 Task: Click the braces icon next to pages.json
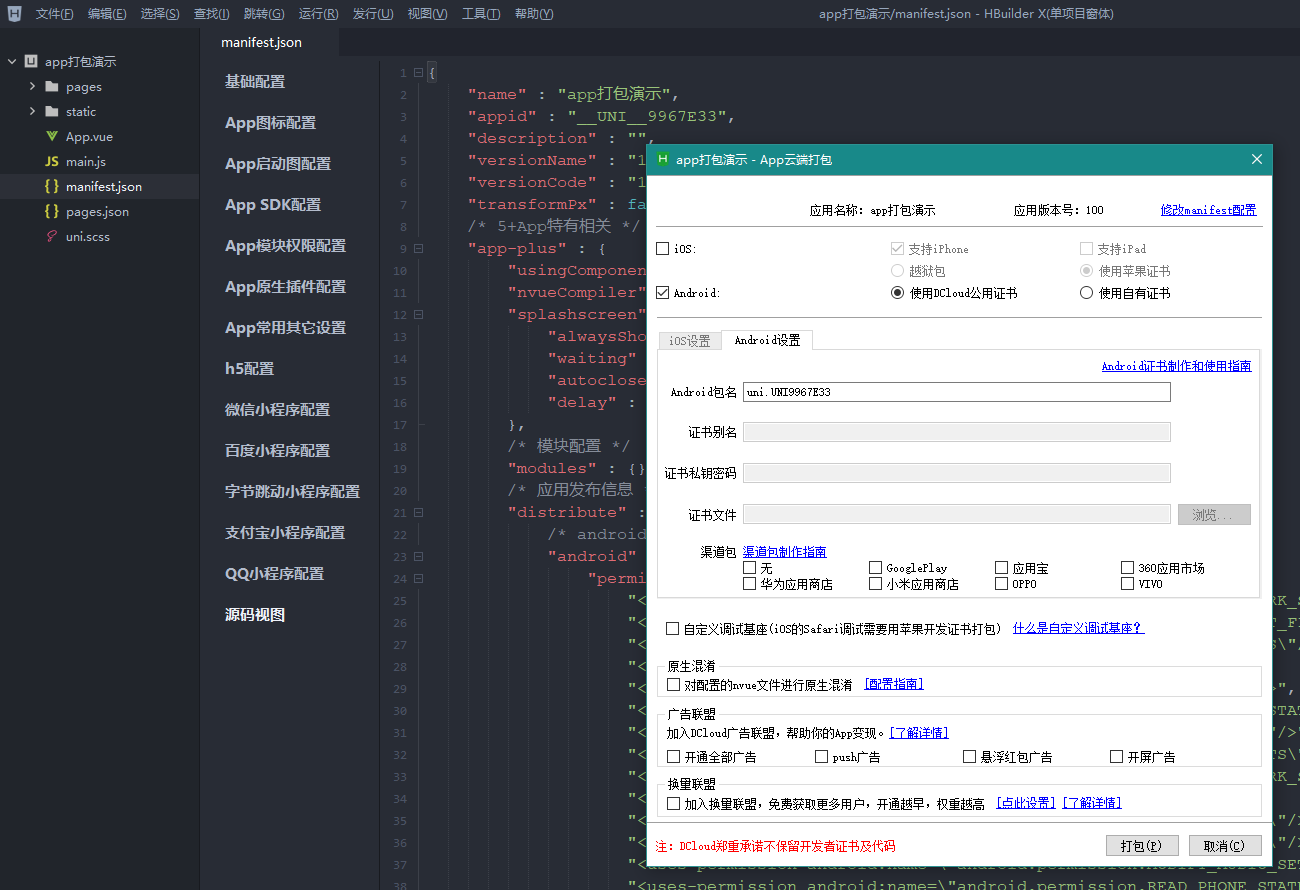click(x=51, y=212)
